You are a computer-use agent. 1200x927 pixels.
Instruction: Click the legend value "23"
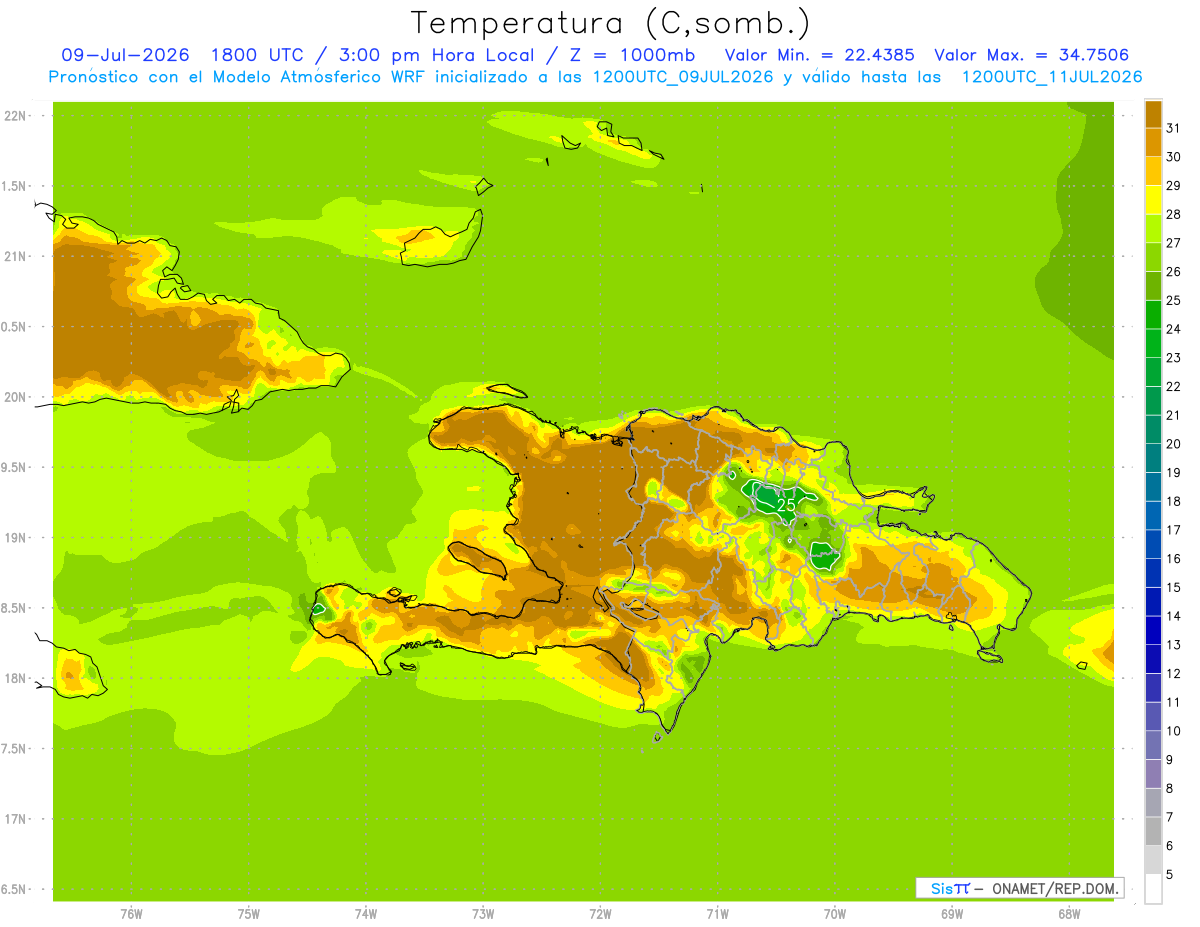click(x=1174, y=358)
